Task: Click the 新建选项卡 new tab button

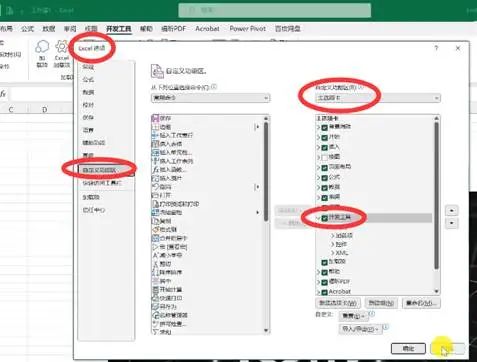Action: coord(338,303)
